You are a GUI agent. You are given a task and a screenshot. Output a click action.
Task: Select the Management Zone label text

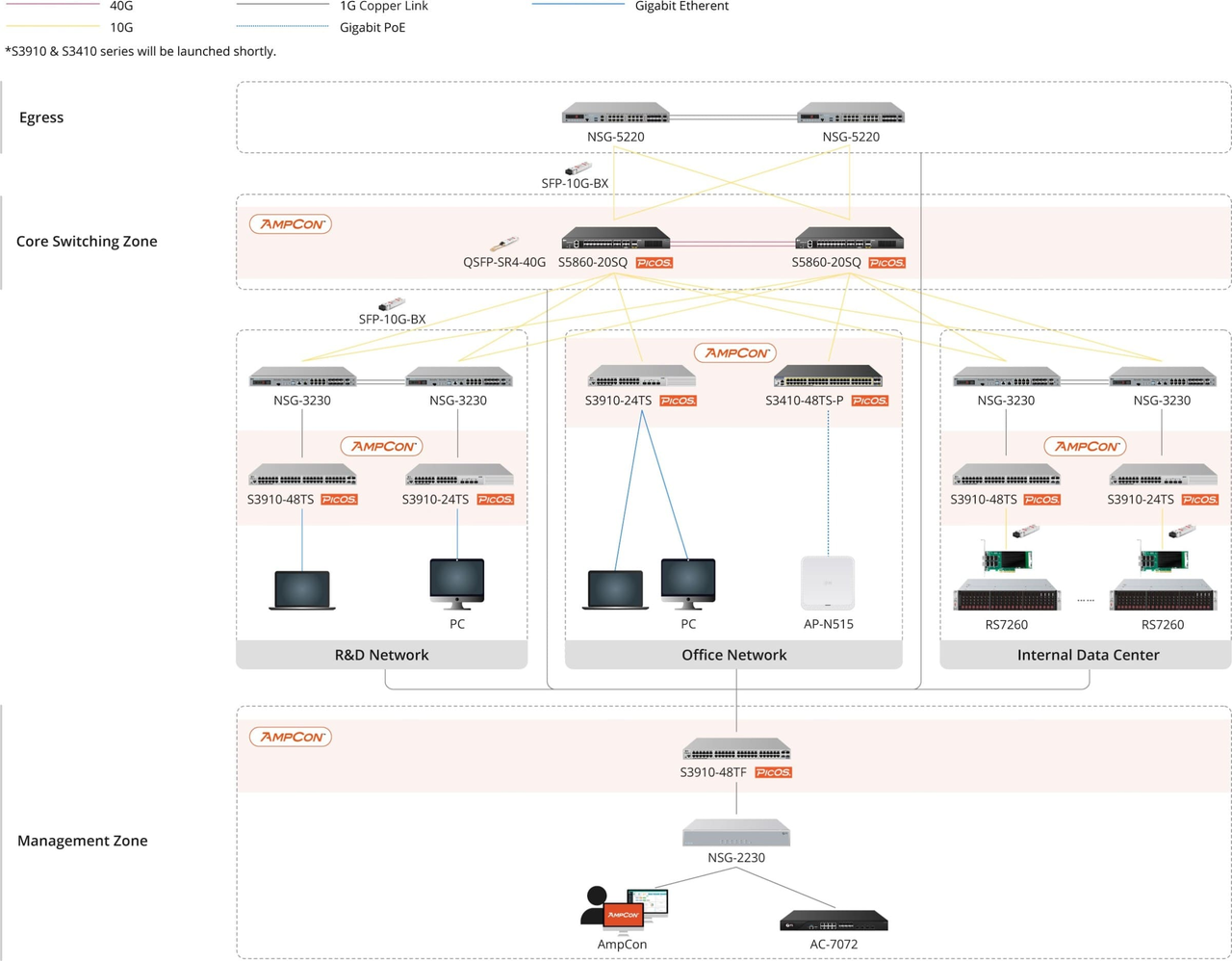click(82, 840)
